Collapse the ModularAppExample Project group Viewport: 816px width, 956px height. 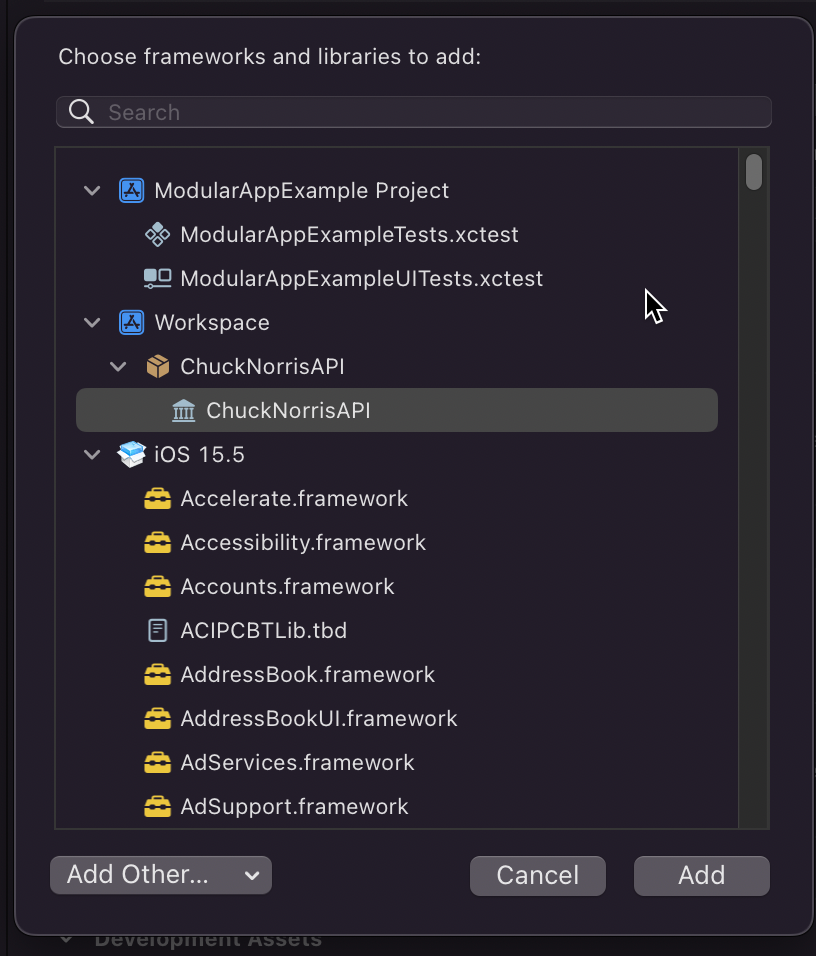92,191
